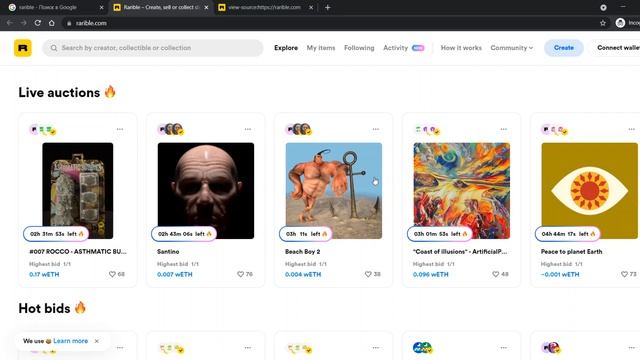Open the options menu on Coast of illusions card

(x=503, y=129)
